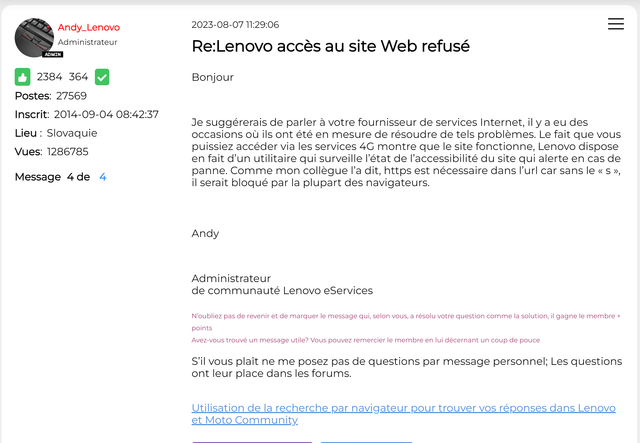
Task: Click the "Vues: 1286785" line
Action: (51, 151)
